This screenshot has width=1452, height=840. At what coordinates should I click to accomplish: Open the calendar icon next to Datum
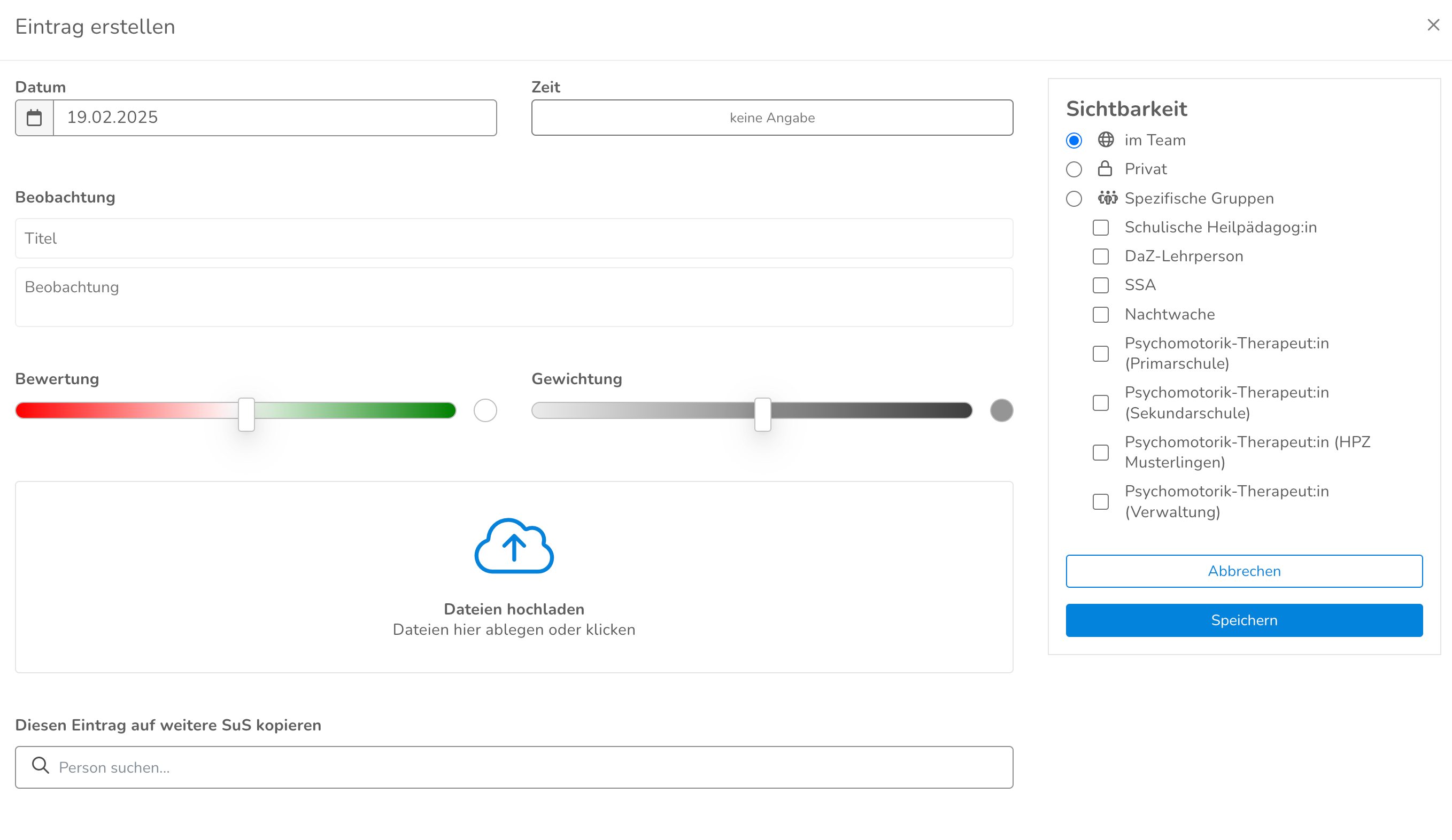click(x=35, y=118)
